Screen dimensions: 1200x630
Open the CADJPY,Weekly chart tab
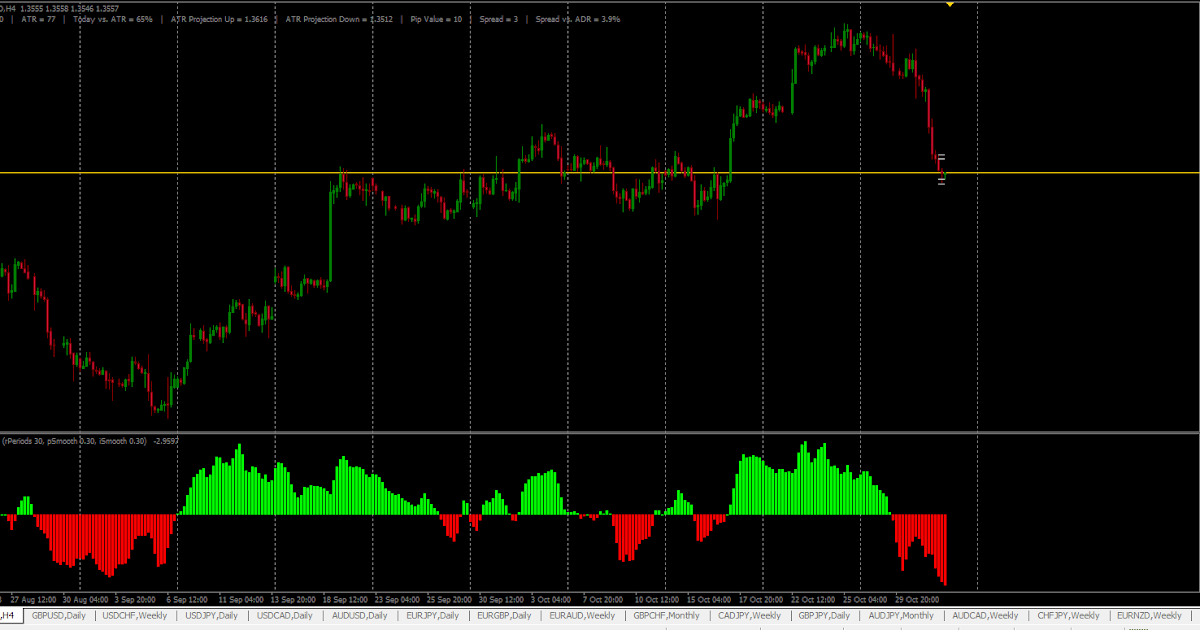pyautogui.click(x=750, y=616)
